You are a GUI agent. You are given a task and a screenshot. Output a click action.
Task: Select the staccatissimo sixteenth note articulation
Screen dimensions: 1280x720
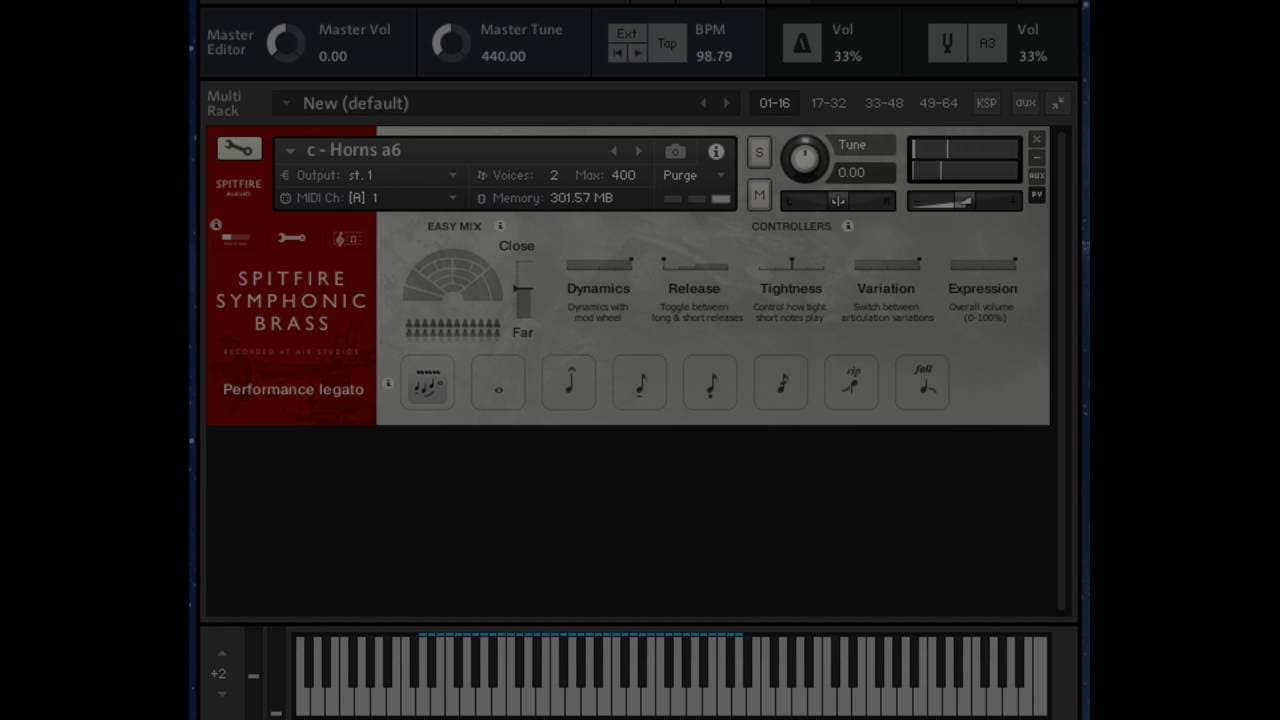coord(781,382)
